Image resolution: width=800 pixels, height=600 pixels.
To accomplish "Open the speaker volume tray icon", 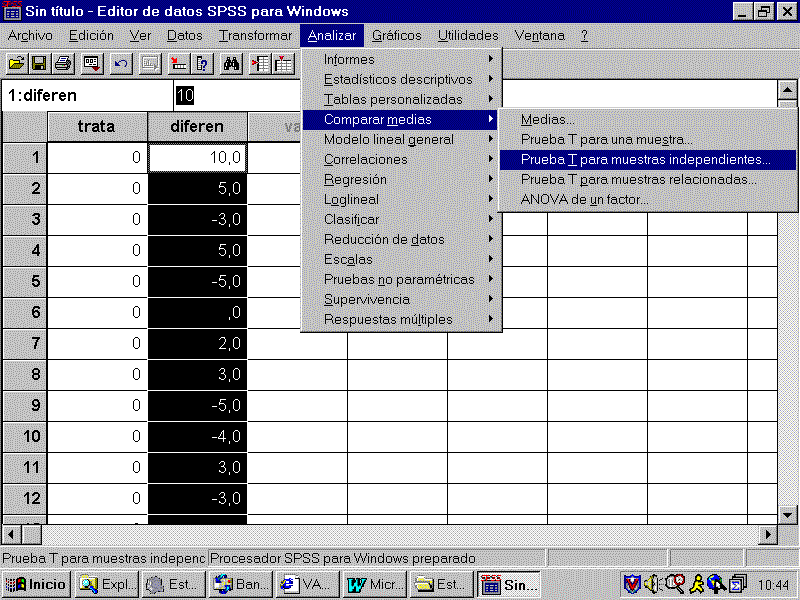I will point(653,584).
